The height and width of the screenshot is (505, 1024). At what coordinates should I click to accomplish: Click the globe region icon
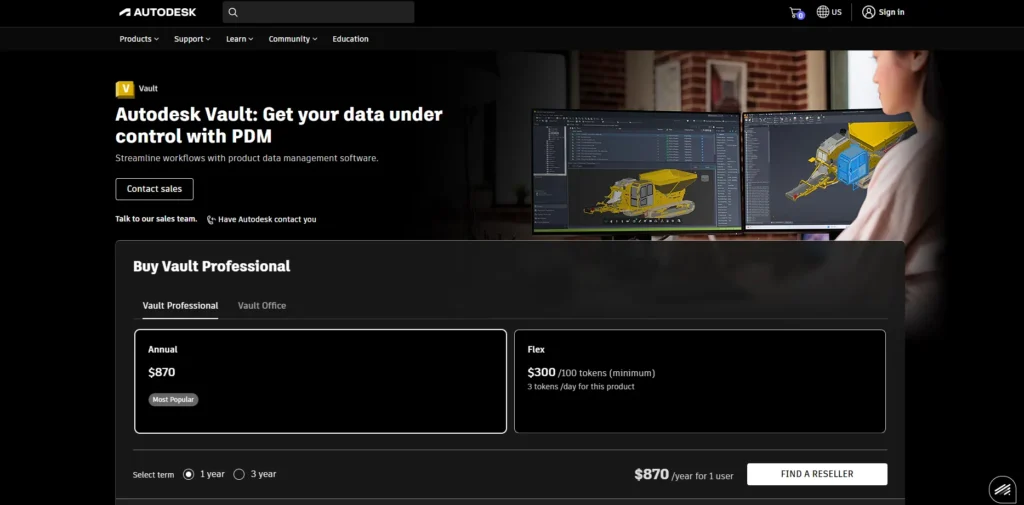tap(823, 12)
